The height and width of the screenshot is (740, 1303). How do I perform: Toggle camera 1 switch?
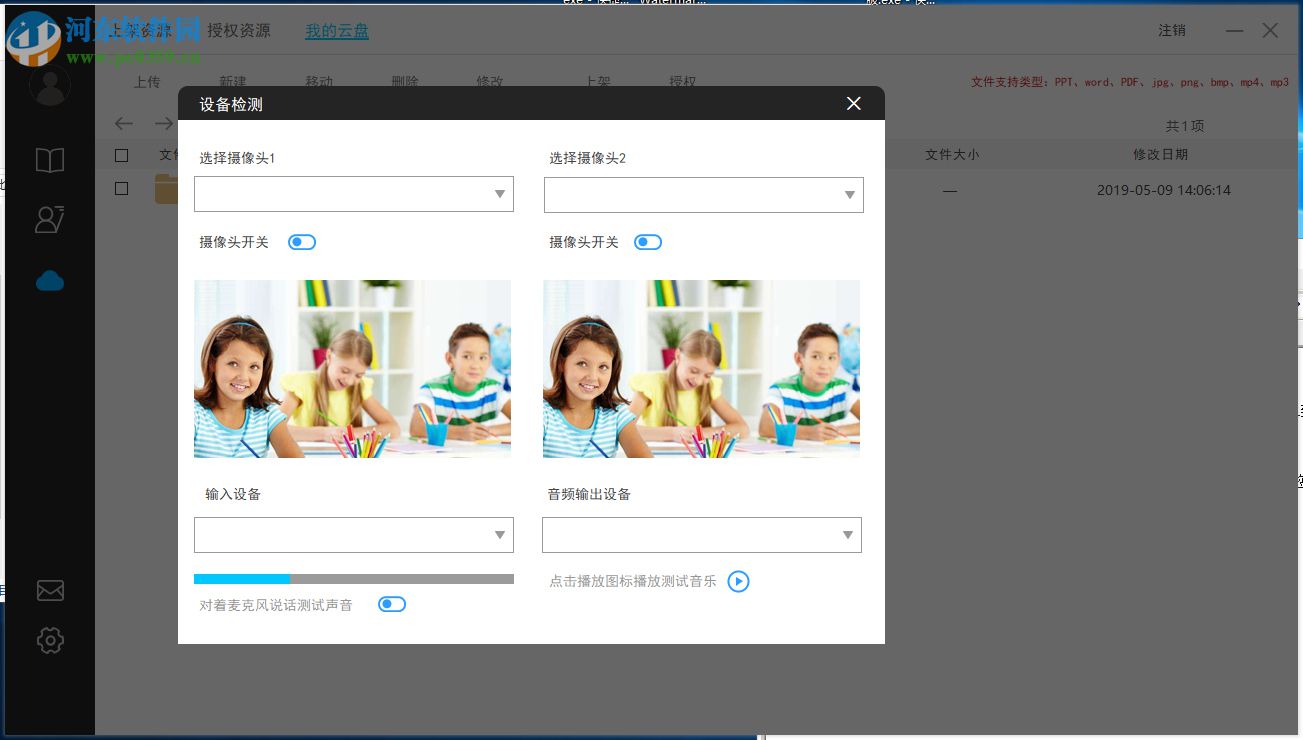click(302, 242)
